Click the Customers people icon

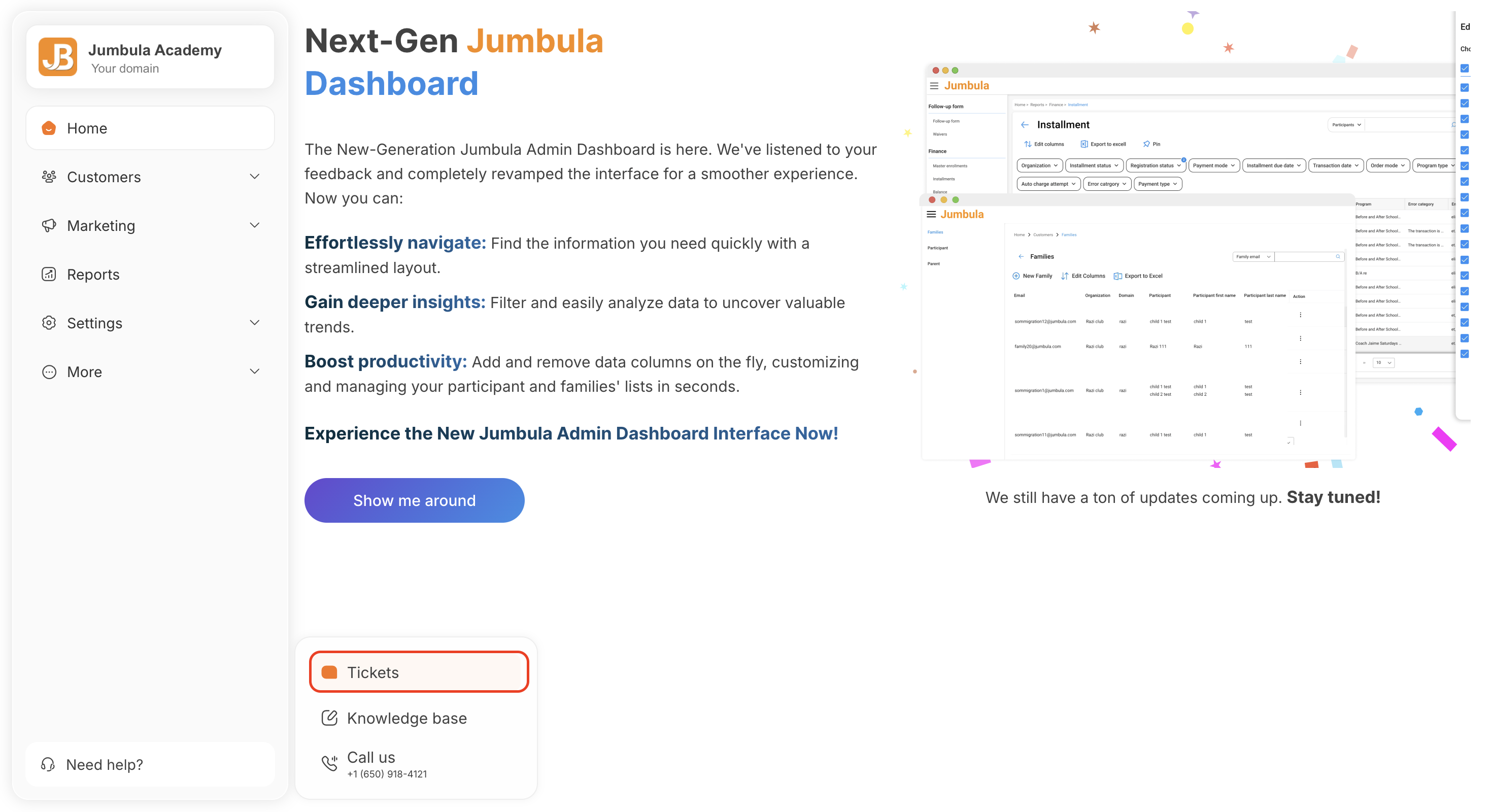[x=49, y=177]
